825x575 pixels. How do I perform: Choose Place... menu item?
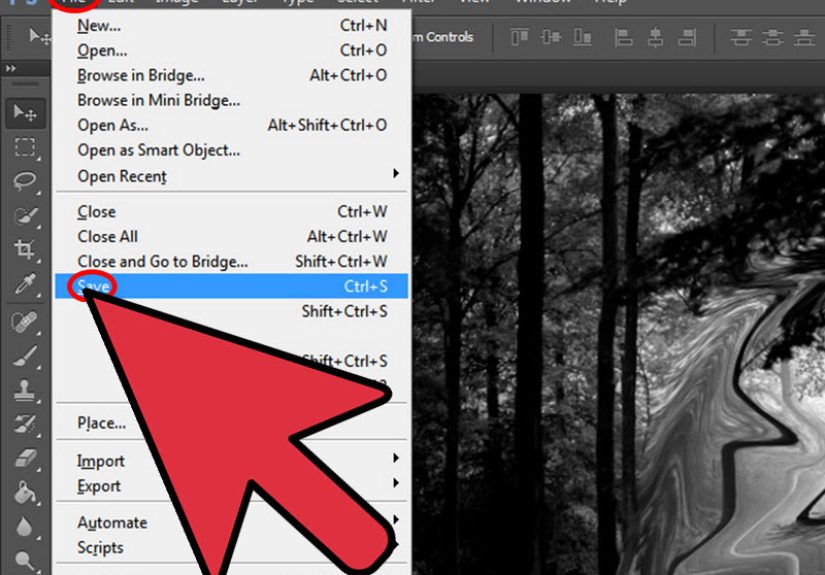232,423
